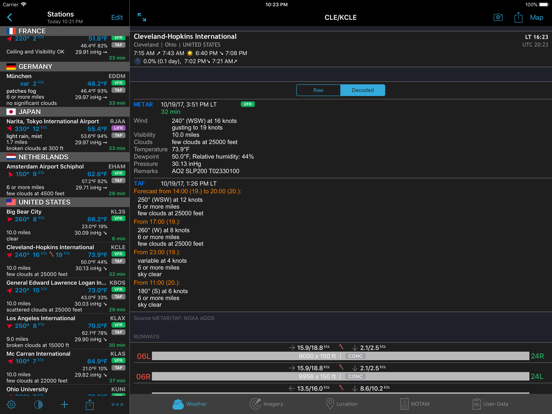Tap the UNITED STATES country header
Screen dimensions: 552x414
(x=65, y=202)
